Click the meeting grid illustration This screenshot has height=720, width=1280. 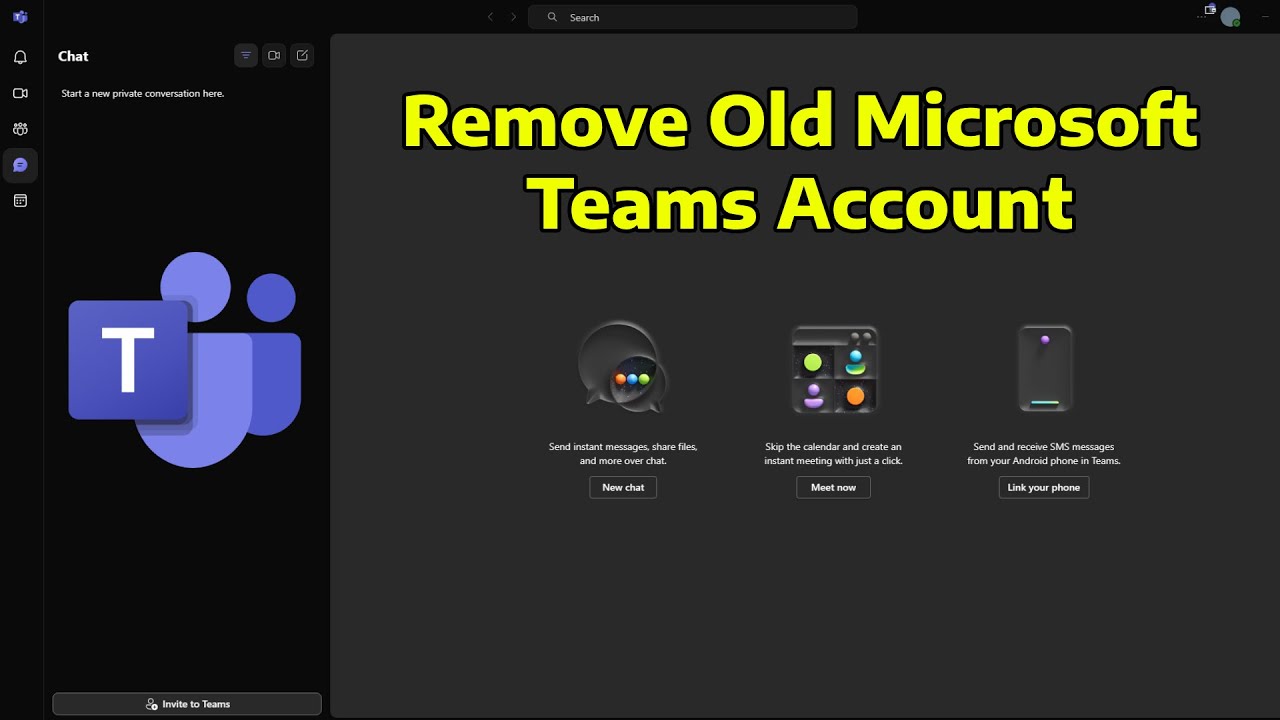pos(834,369)
